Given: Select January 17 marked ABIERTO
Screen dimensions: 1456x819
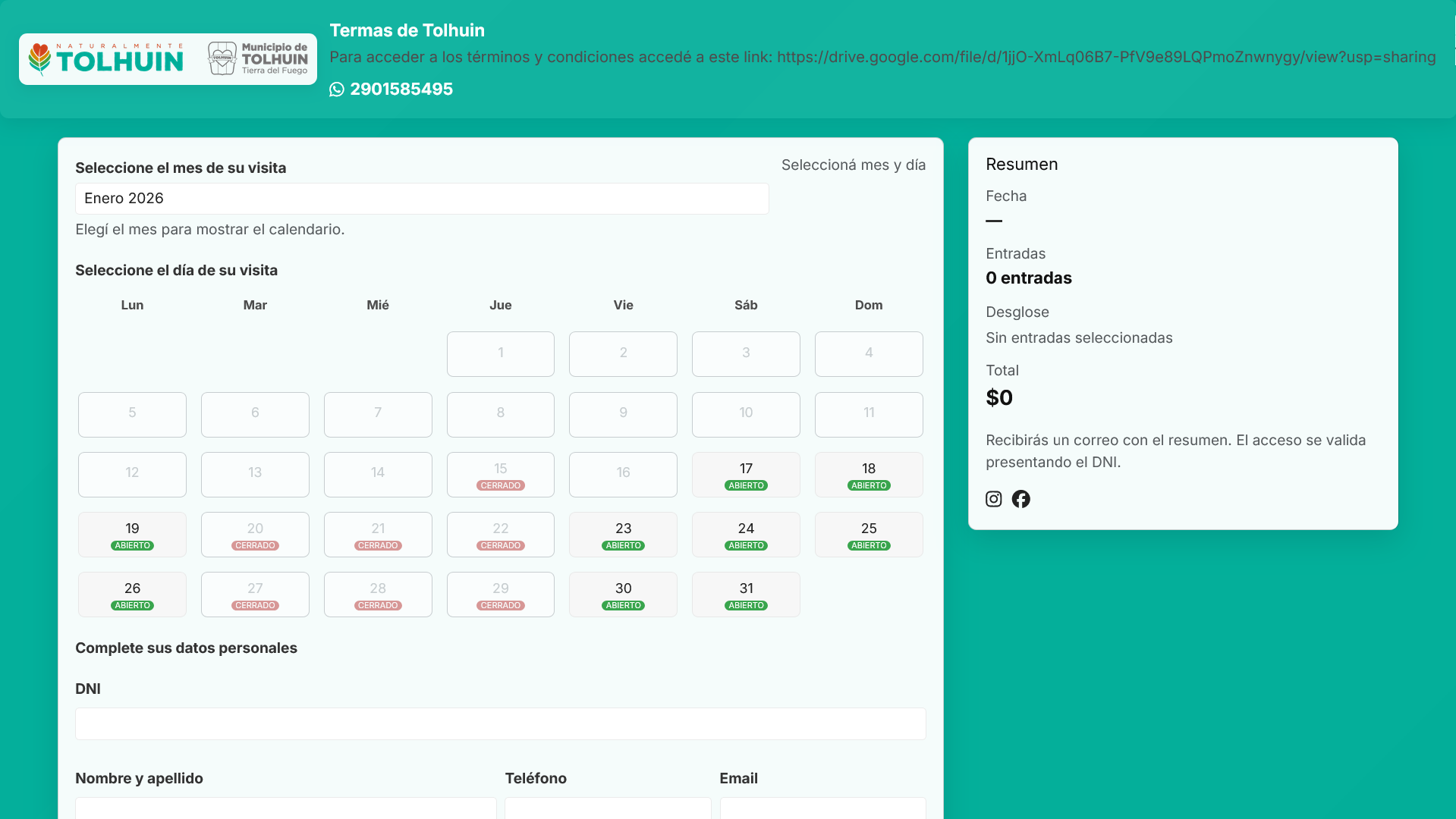Looking at the screenshot, I should pos(746,474).
